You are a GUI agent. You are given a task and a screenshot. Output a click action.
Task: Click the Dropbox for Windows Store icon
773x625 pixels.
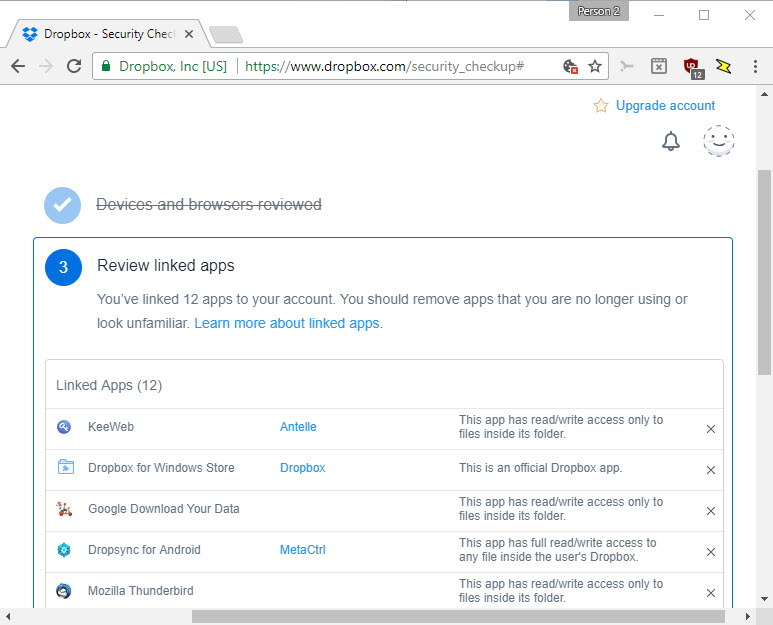tap(65, 467)
